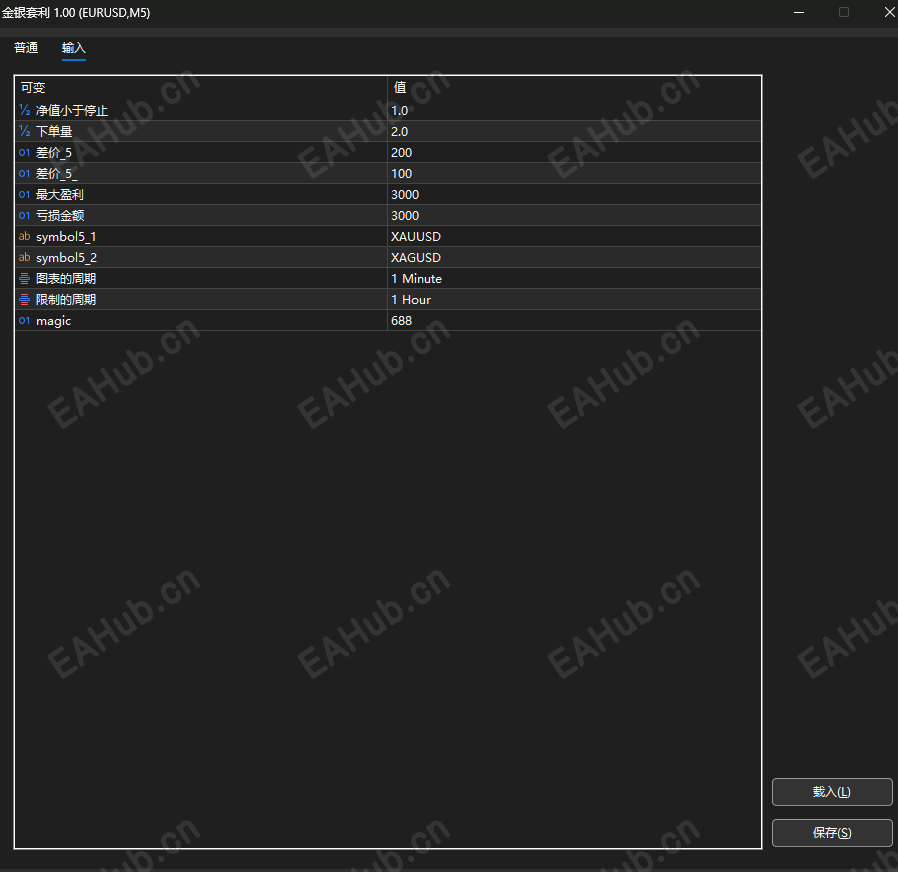Select the magic parameter name
The height and width of the screenshot is (872, 898).
click(x=53, y=321)
